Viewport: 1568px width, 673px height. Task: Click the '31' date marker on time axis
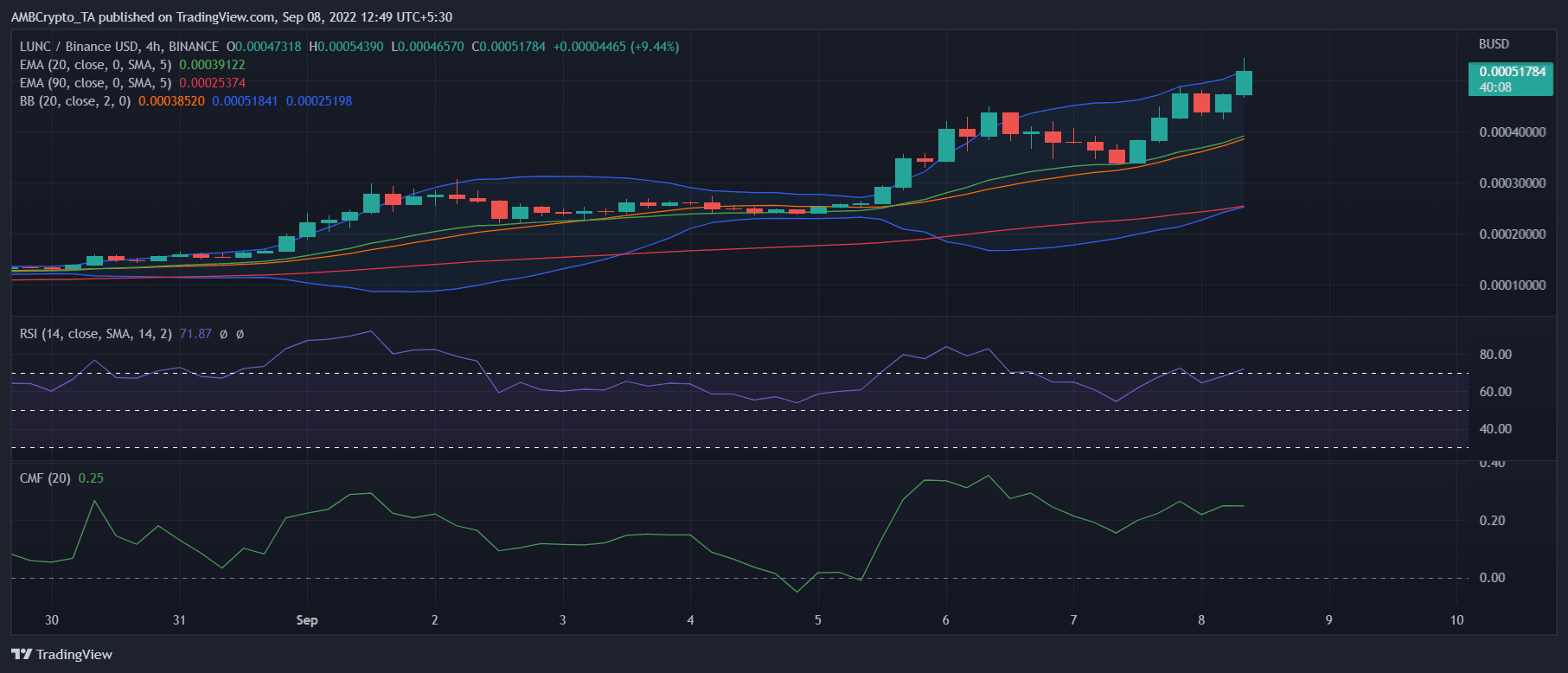[x=179, y=620]
